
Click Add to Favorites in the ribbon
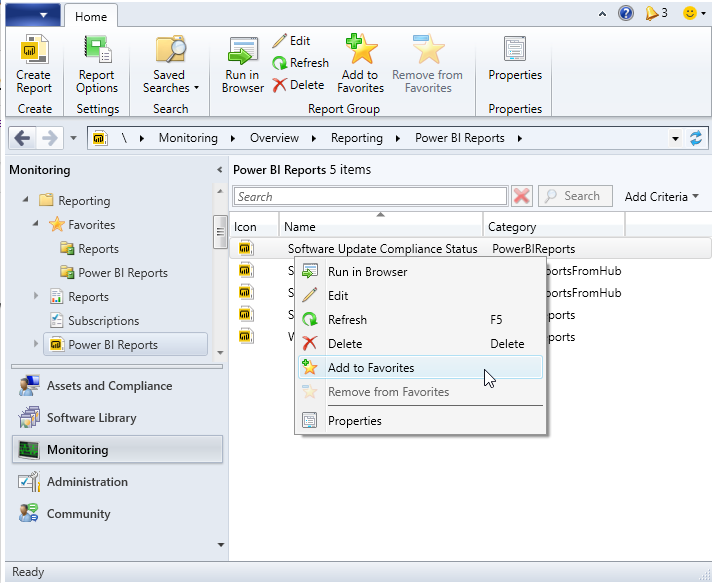361,64
